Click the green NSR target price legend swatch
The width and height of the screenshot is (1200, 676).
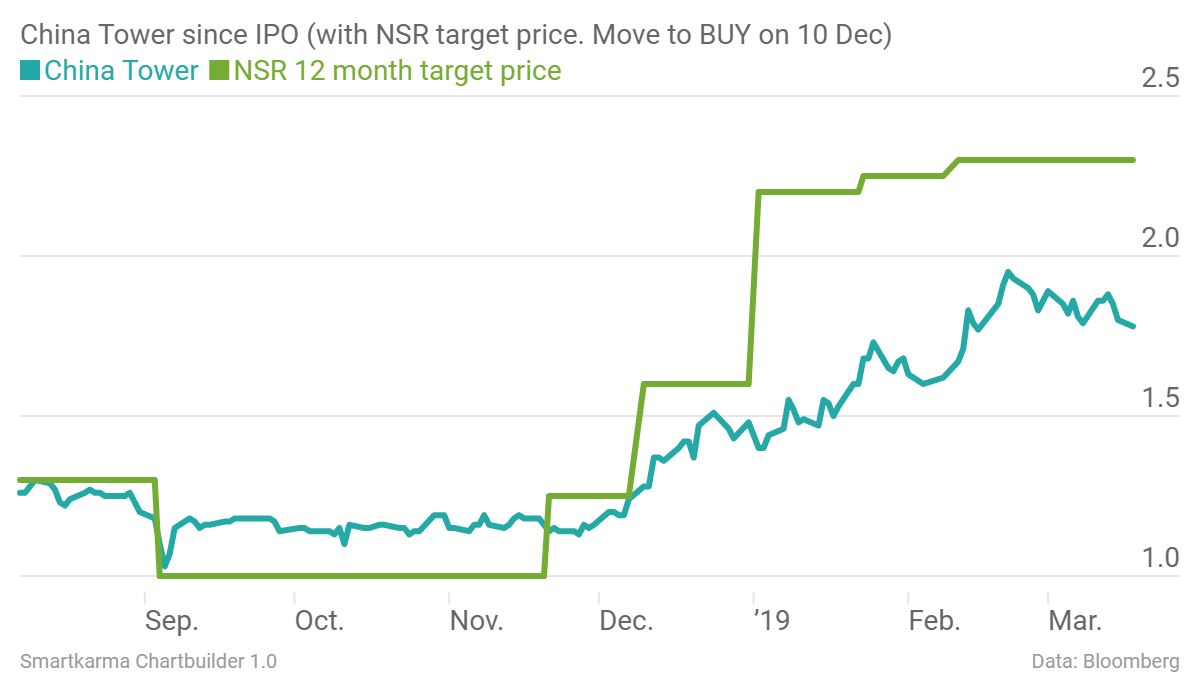click(218, 71)
